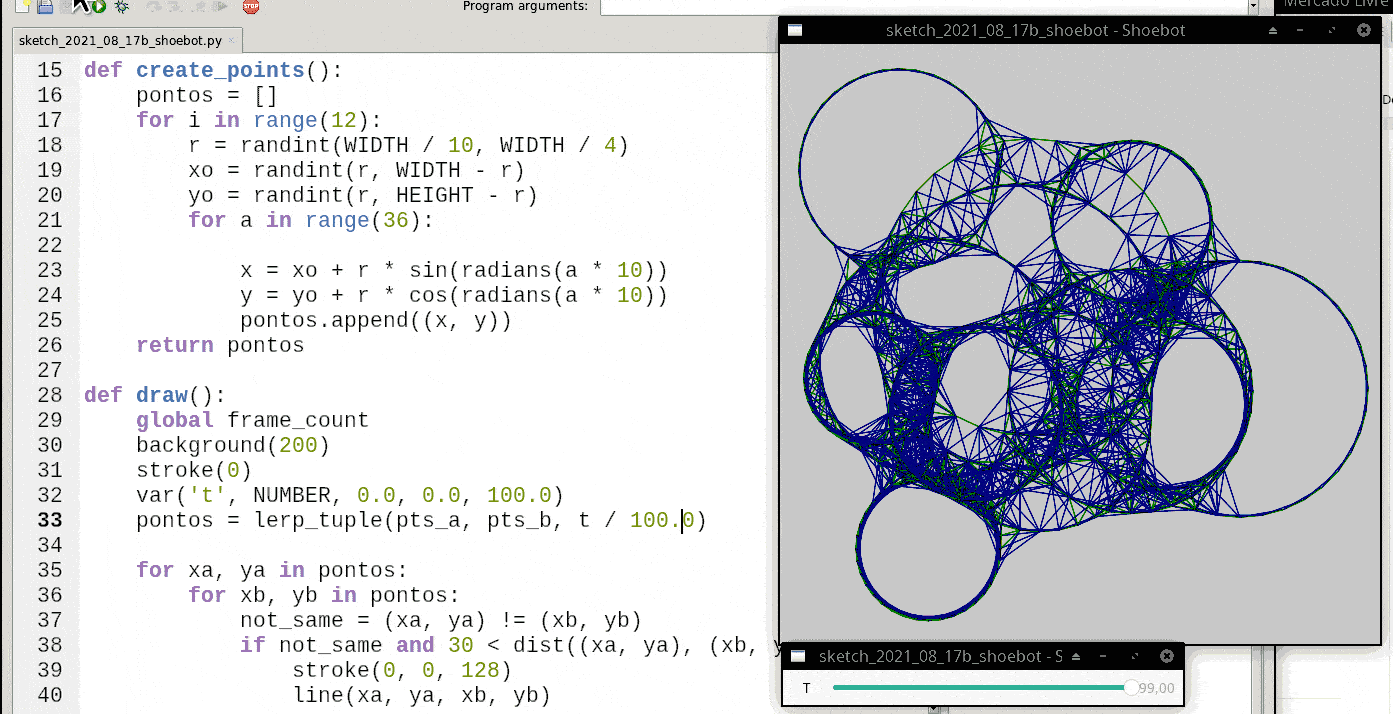
Task: Click the 'pontos = []' line
Action: 207,95
